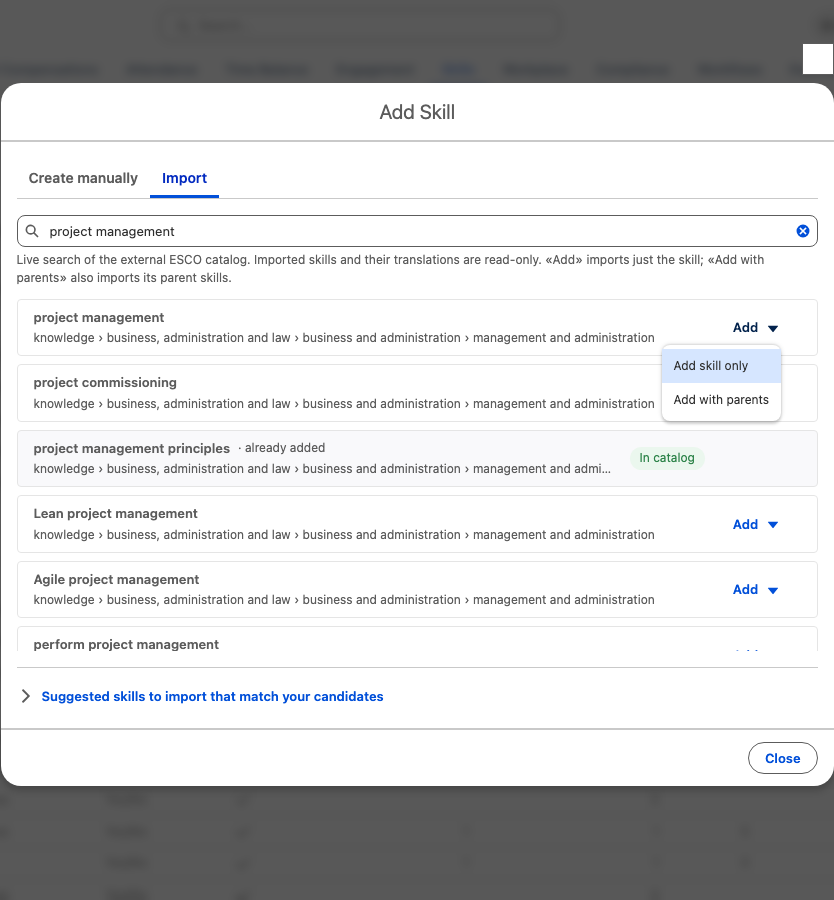Viewport: 834px width, 900px height.
Task: Click category path under project management principles
Action: (x=322, y=468)
